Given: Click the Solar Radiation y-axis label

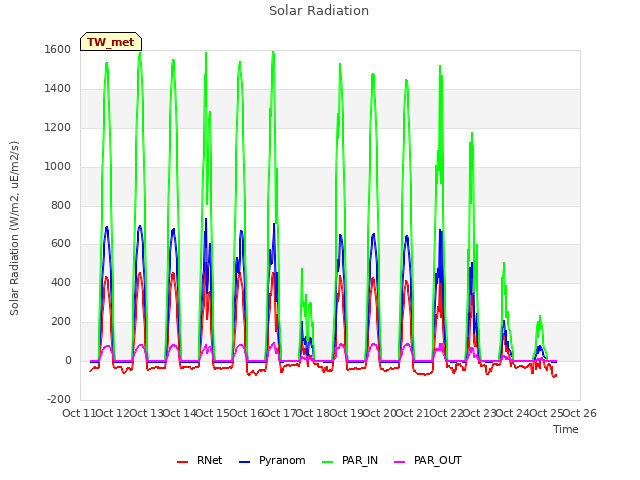Looking at the screenshot, I should (14, 228).
